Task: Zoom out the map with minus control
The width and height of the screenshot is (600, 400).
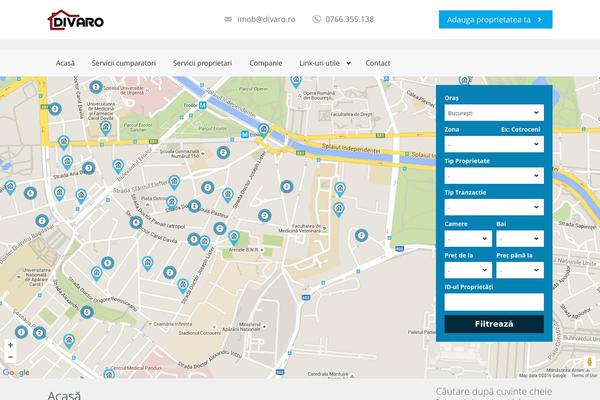Action: [x=10, y=357]
